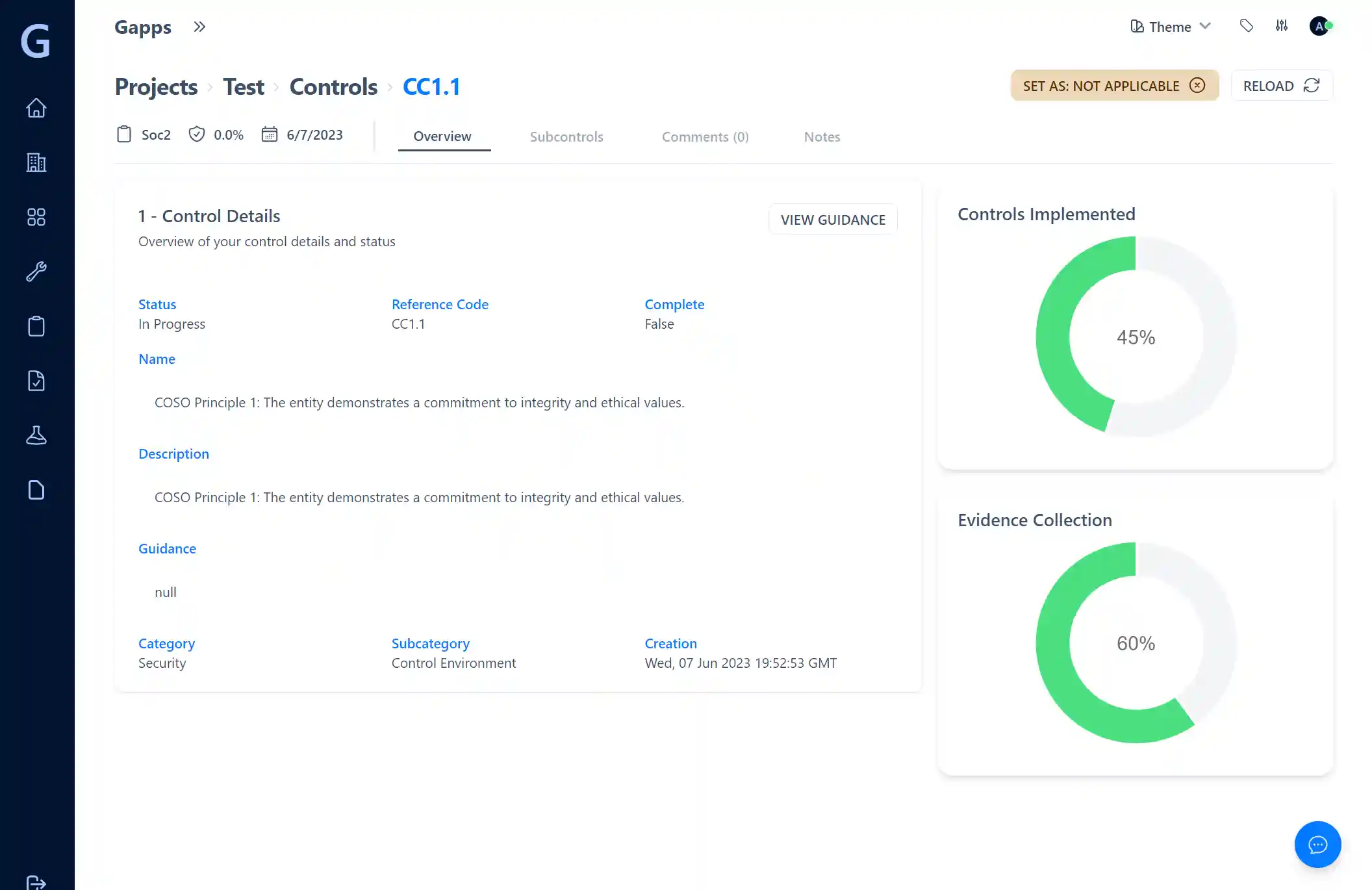Click the logout icon at sidebar bottom
The image size is (1372, 890).
coord(36,882)
